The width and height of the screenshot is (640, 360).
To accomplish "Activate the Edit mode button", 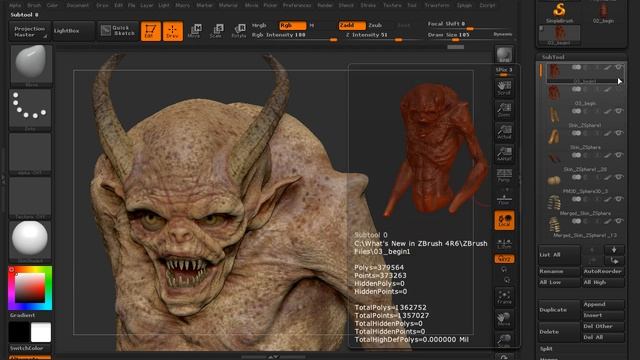I will pyautogui.click(x=151, y=31).
